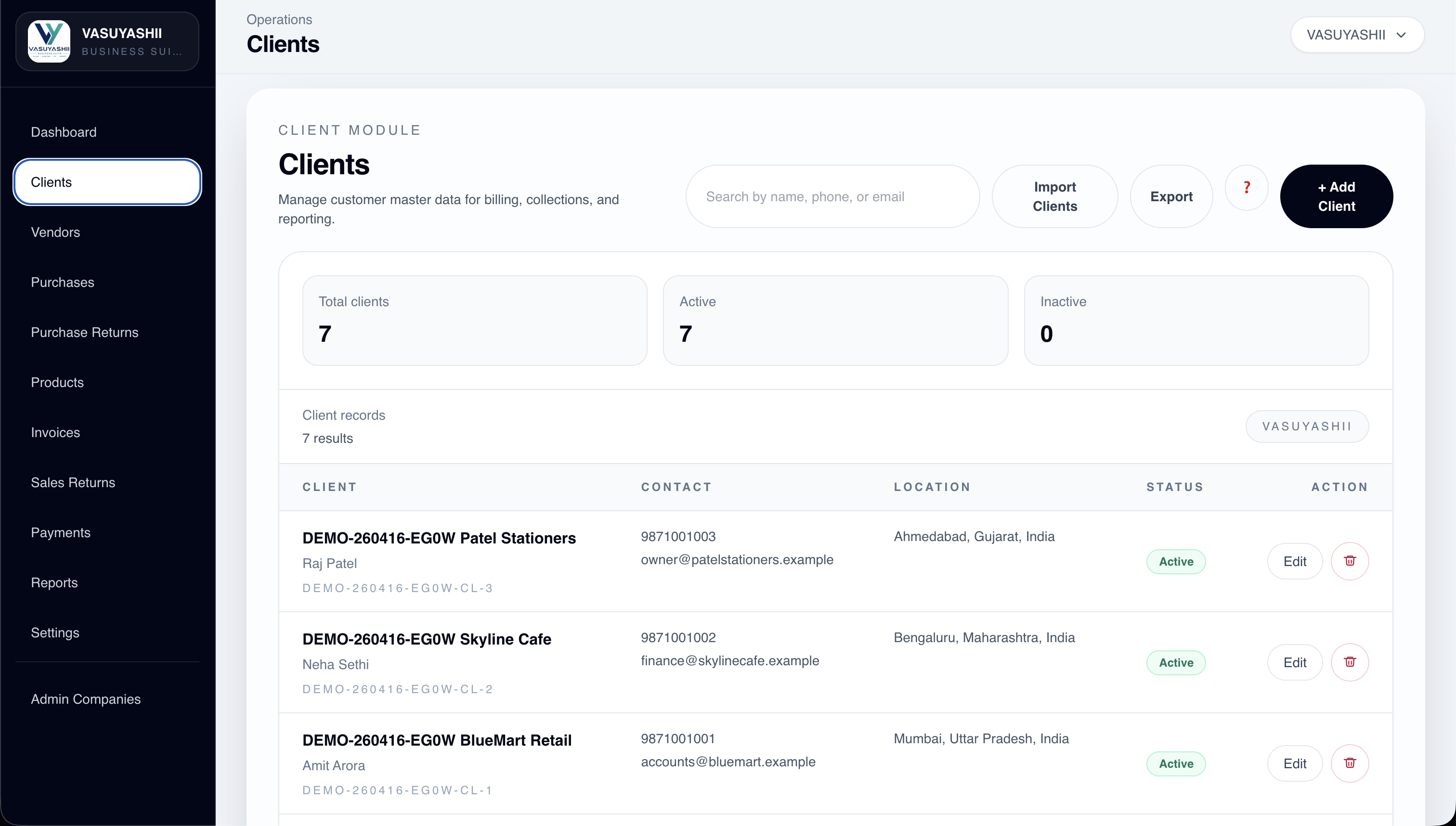Image resolution: width=1456 pixels, height=826 pixels.
Task: Click the Import Clients button
Action: (1055, 196)
